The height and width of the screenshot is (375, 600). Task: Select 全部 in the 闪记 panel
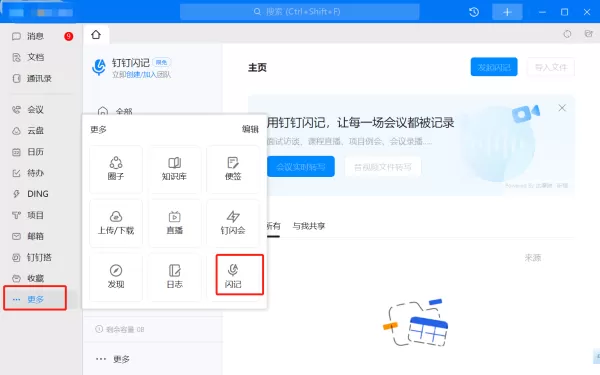124,112
